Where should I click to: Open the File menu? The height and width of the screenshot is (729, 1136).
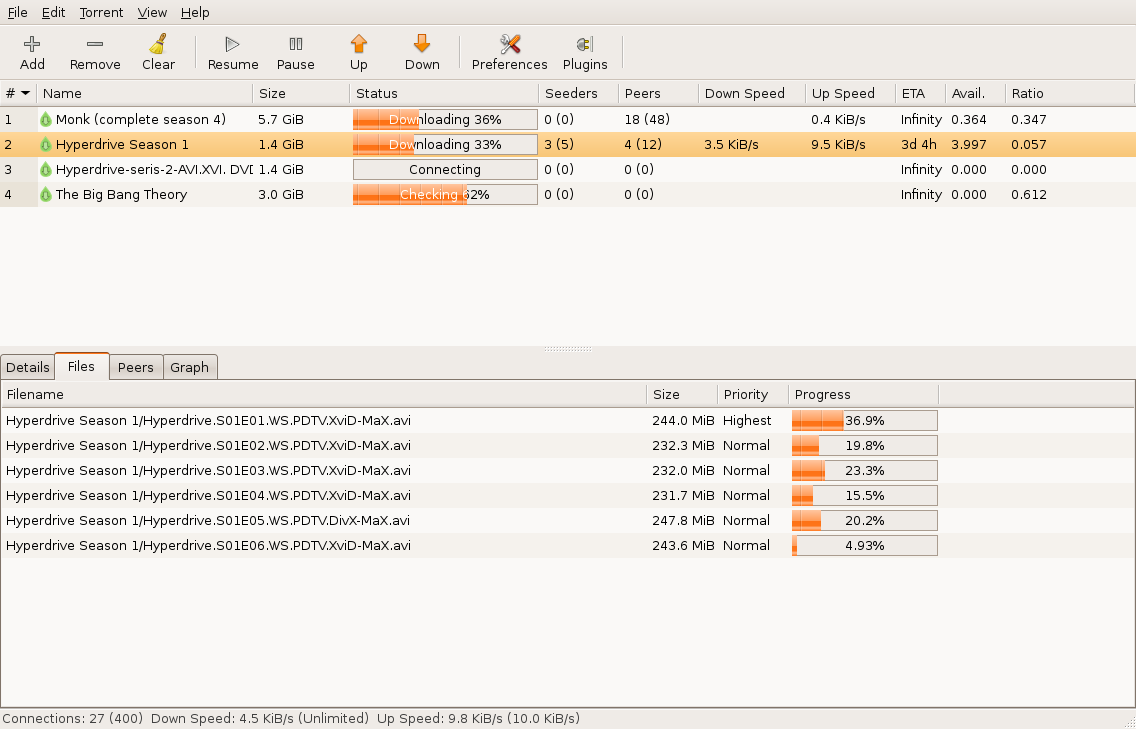[17, 12]
